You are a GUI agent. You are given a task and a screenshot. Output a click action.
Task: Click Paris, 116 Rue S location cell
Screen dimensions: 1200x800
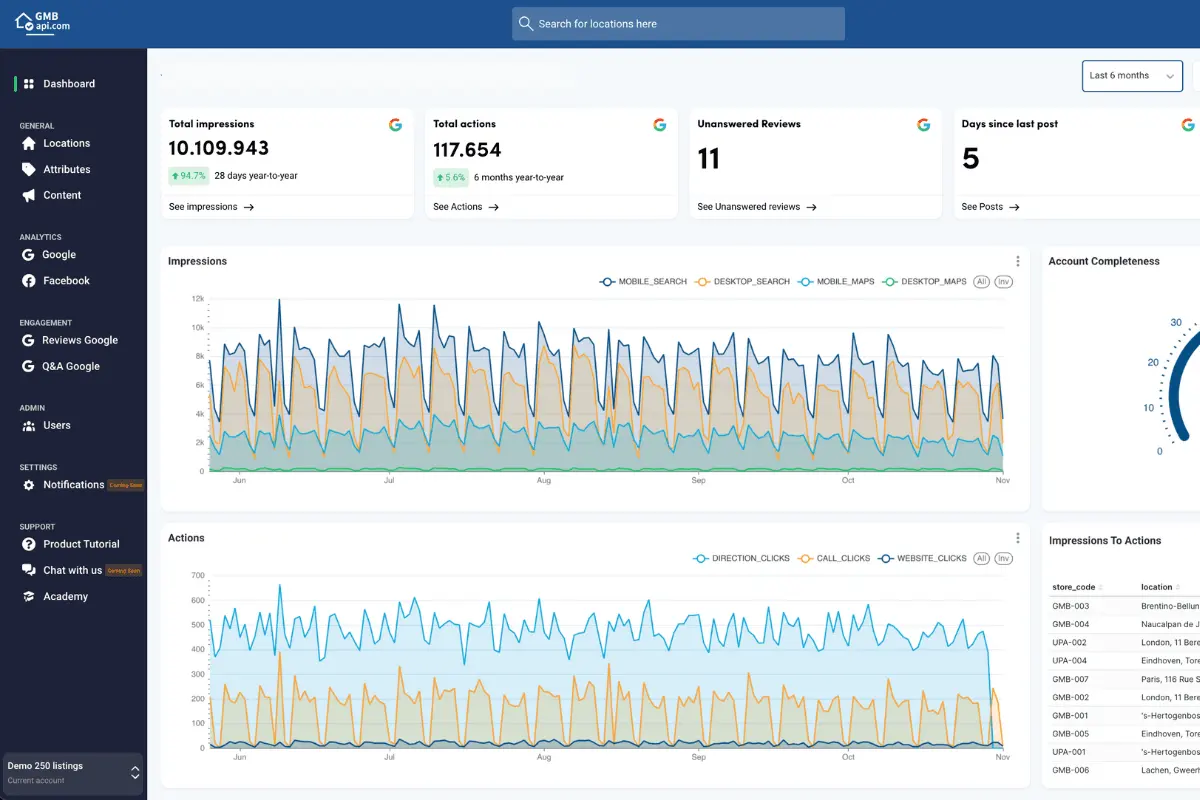coord(1170,679)
